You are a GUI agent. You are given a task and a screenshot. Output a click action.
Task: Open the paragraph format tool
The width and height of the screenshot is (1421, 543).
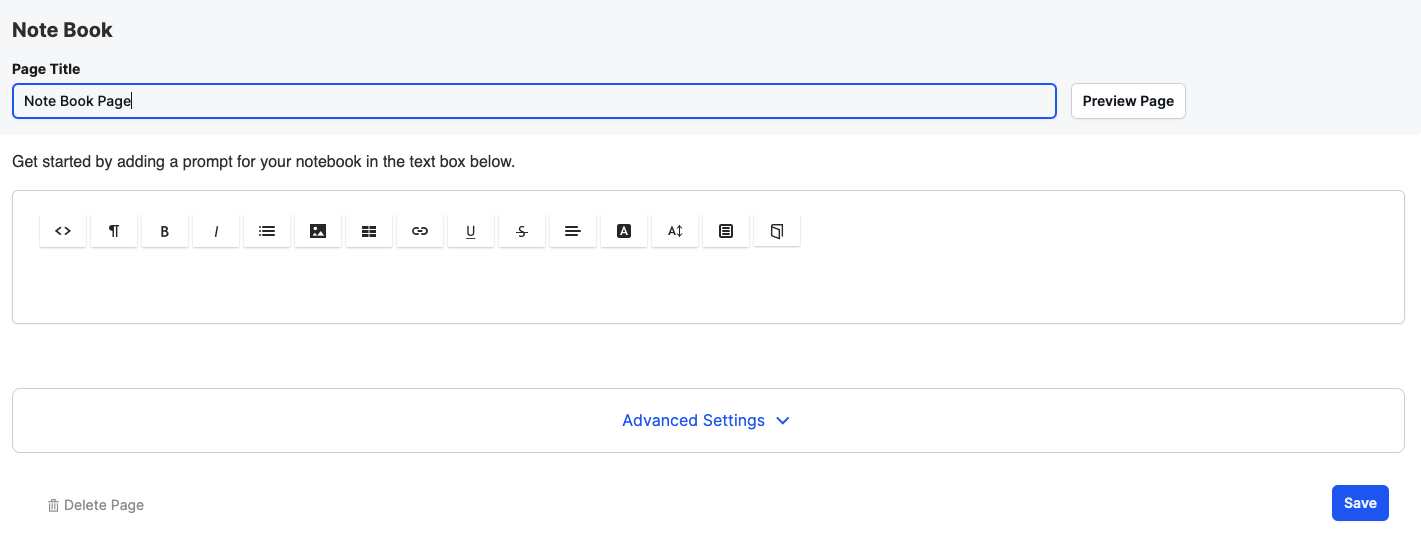(x=114, y=231)
